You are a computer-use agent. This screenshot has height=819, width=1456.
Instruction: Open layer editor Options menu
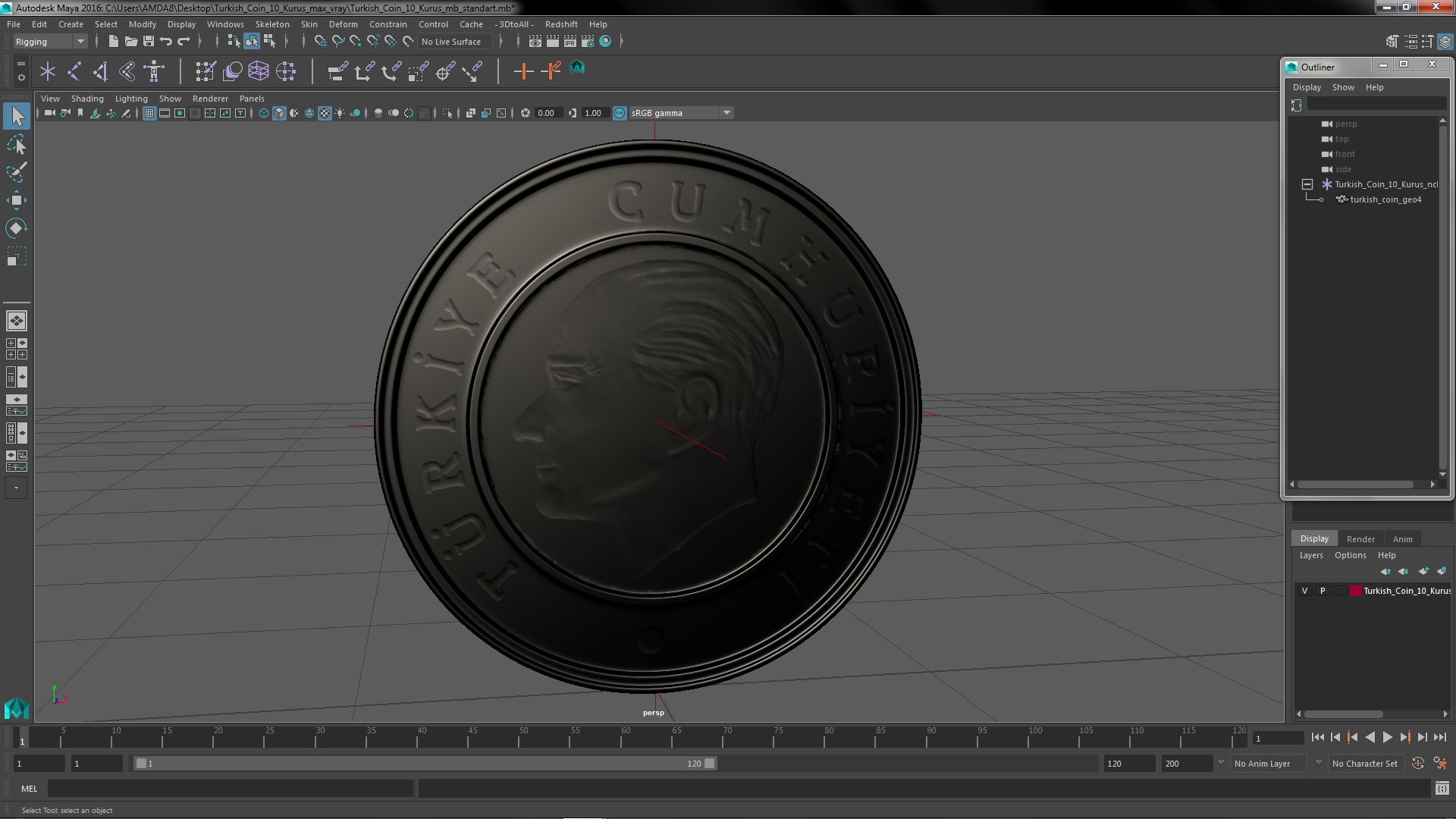coord(1350,555)
